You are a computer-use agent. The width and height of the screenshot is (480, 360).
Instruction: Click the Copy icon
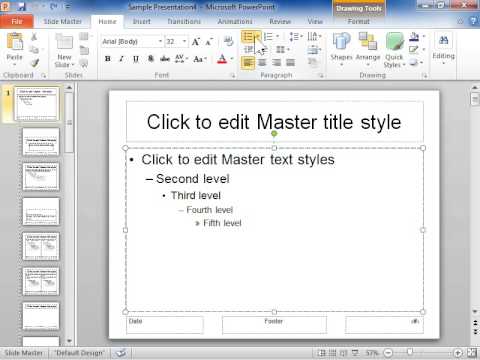[x=34, y=50]
